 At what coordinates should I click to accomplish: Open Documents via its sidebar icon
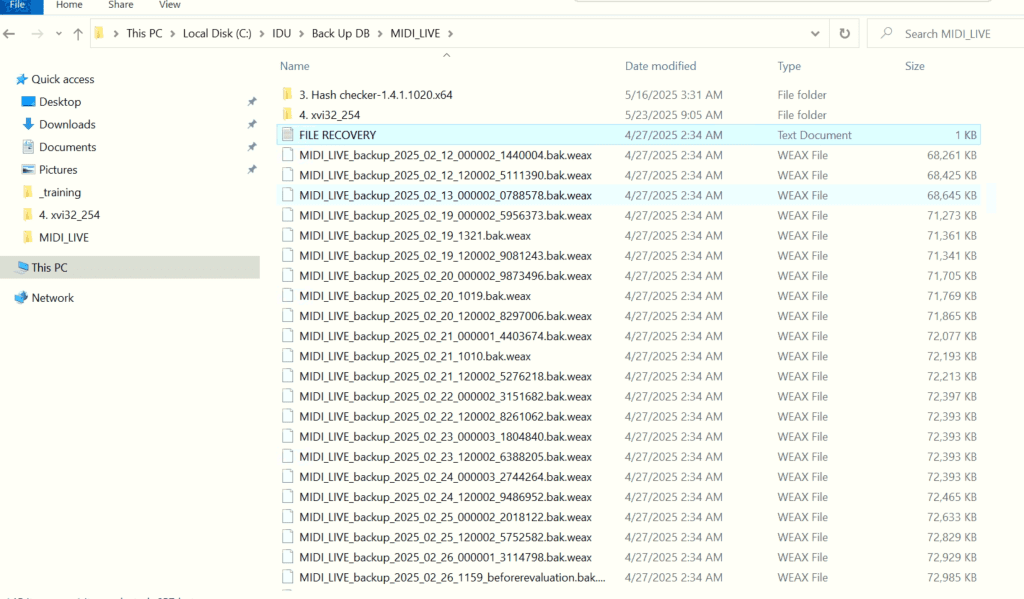pos(28,147)
